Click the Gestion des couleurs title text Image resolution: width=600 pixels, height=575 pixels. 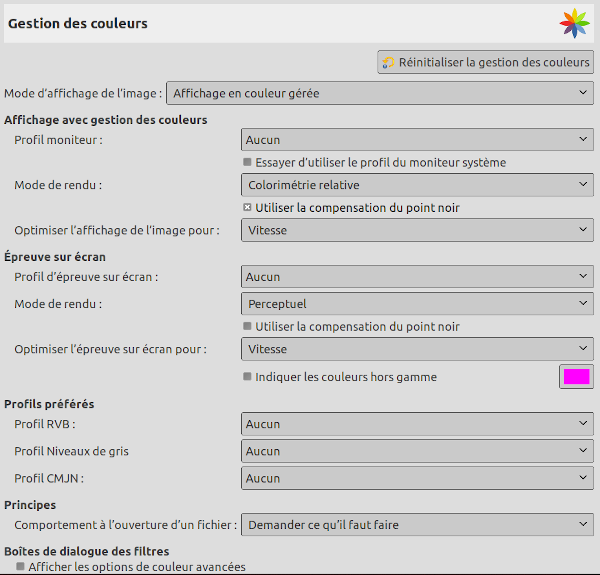click(x=78, y=23)
